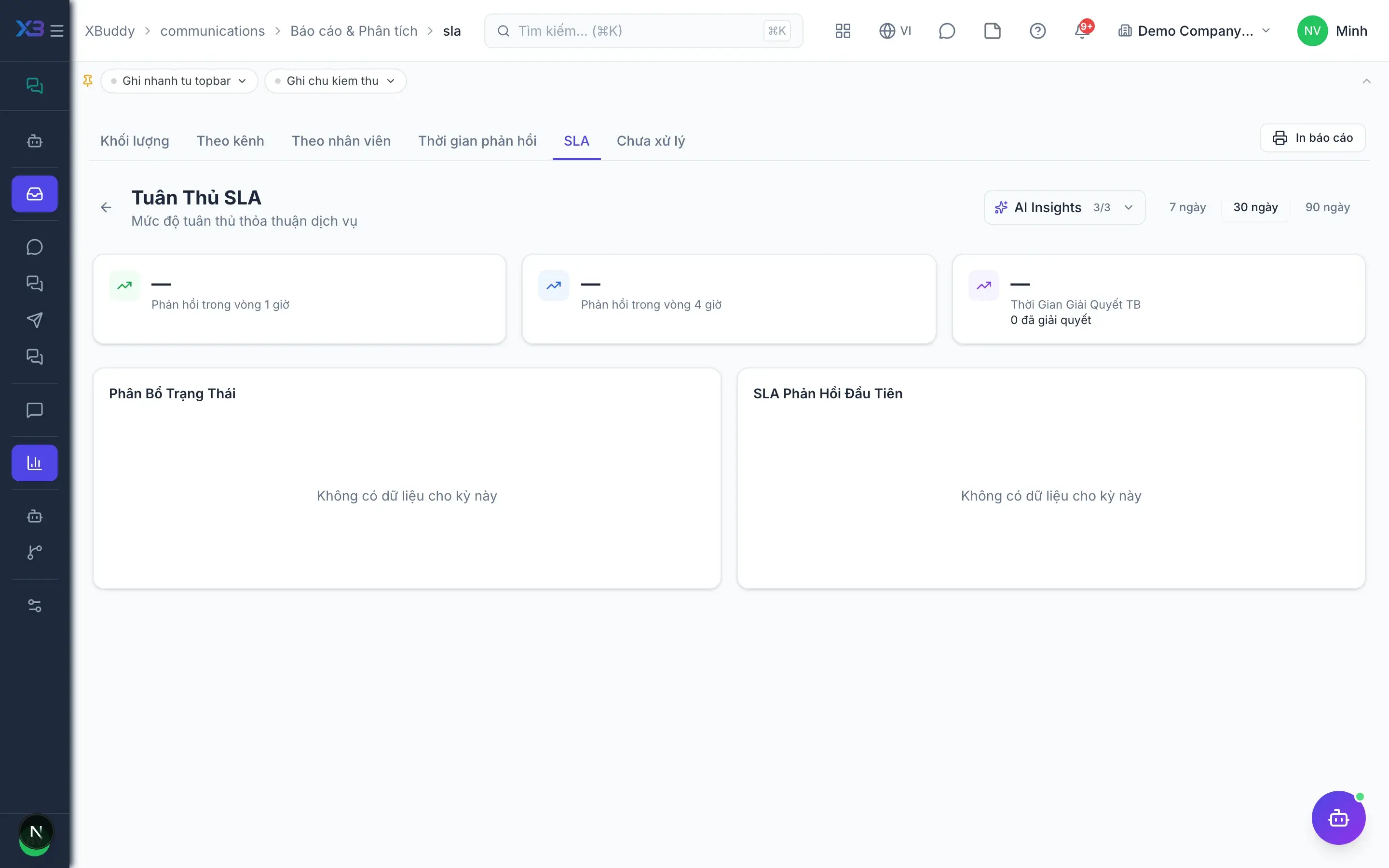This screenshot has height=868, width=1389.
Task: Click the back arrow beside Tuân Thủ SLA
Action: click(x=106, y=207)
